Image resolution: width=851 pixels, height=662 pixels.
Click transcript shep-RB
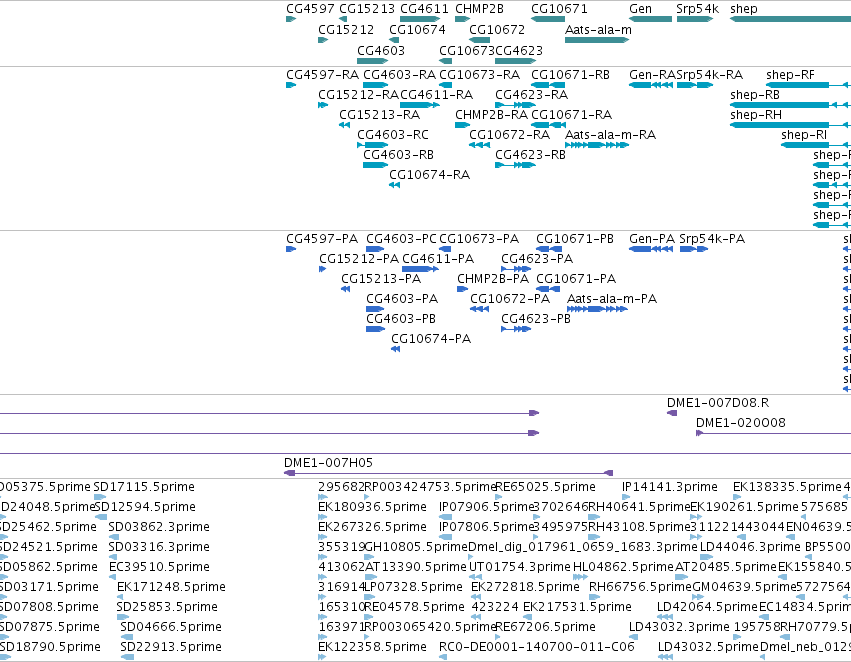point(755,94)
